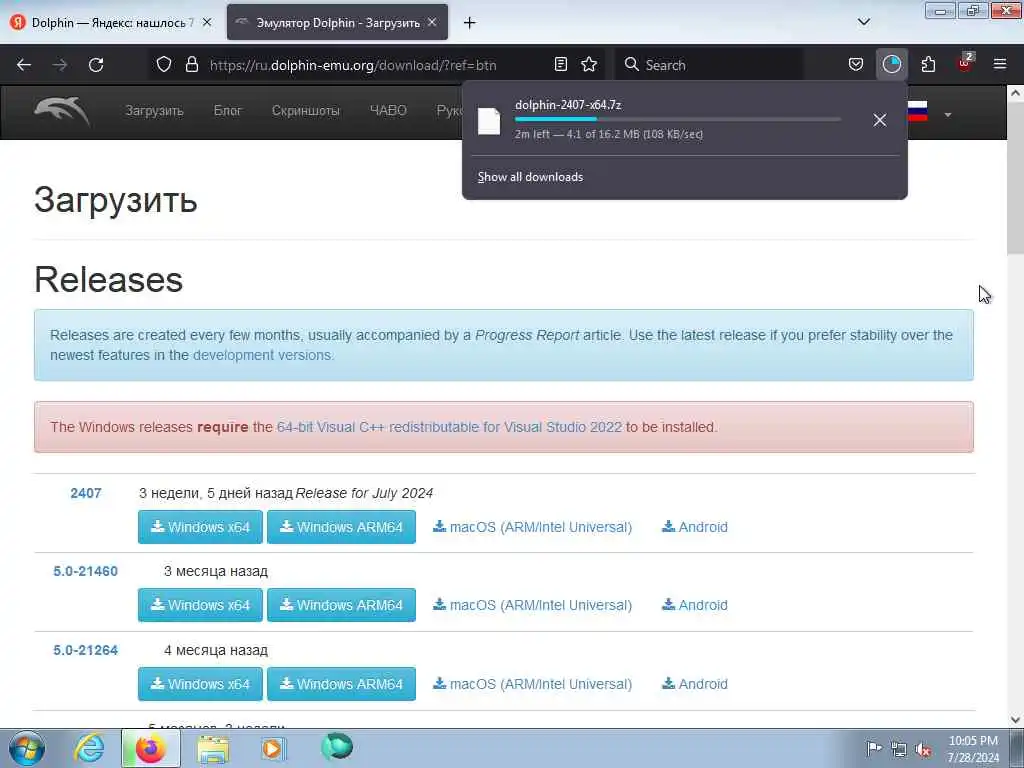This screenshot has height=768, width=1024.
Task: Click the URL address field
Action: 353,65
